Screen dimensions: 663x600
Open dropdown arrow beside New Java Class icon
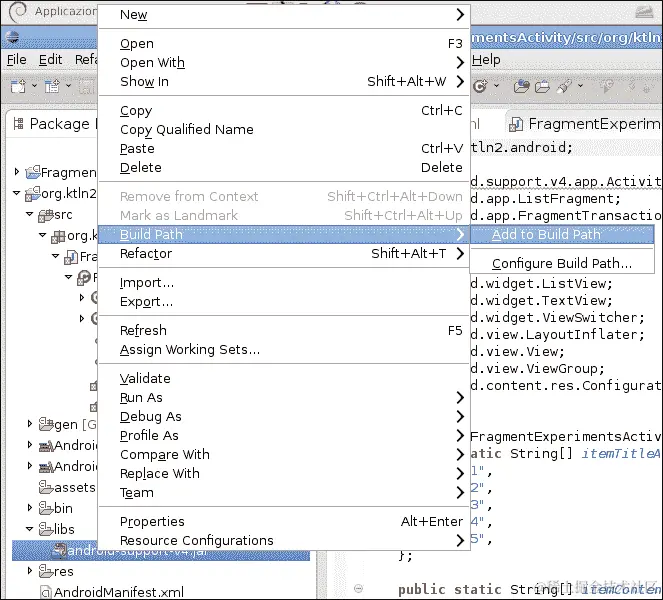coord(496,86)
